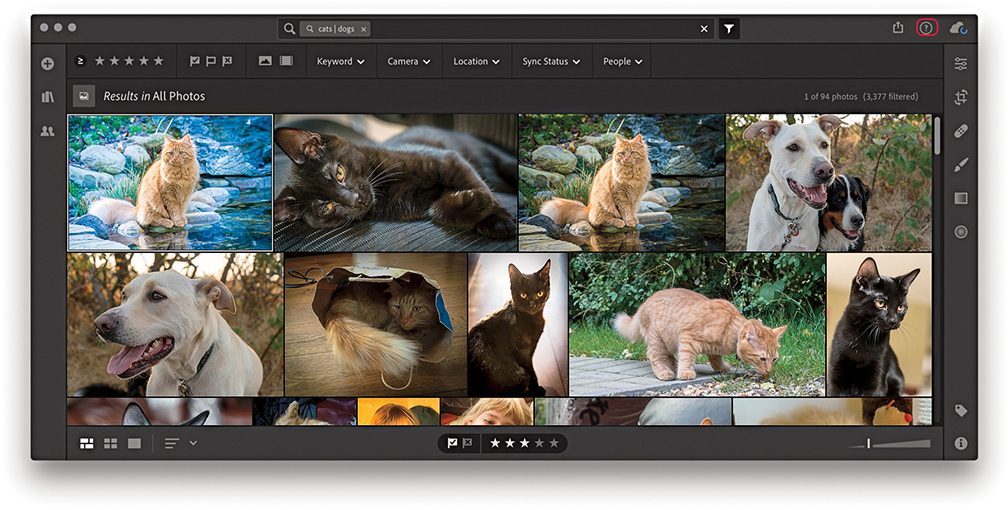The image size is (1008, 510).
Task: Toggle the picked flag filter
Action: pos(195,61)
